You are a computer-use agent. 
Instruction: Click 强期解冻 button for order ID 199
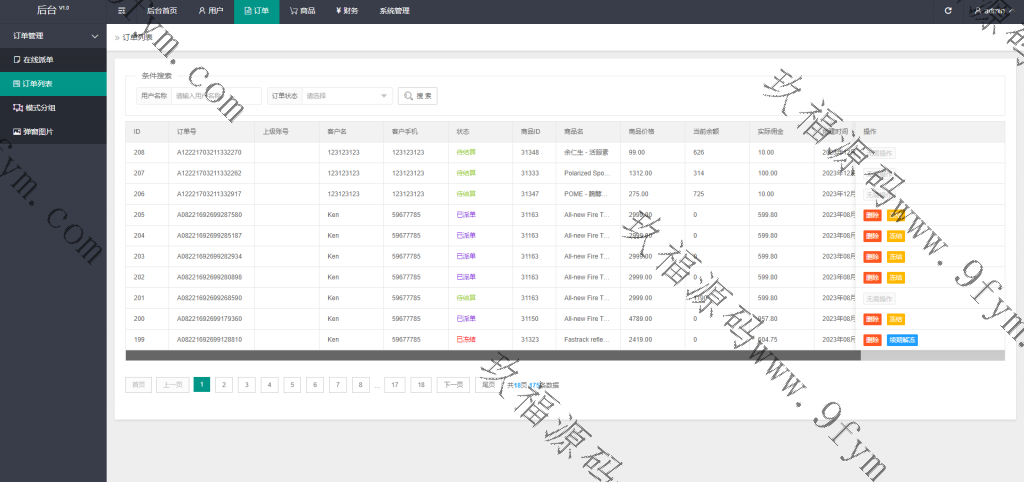tap(901, 340)
